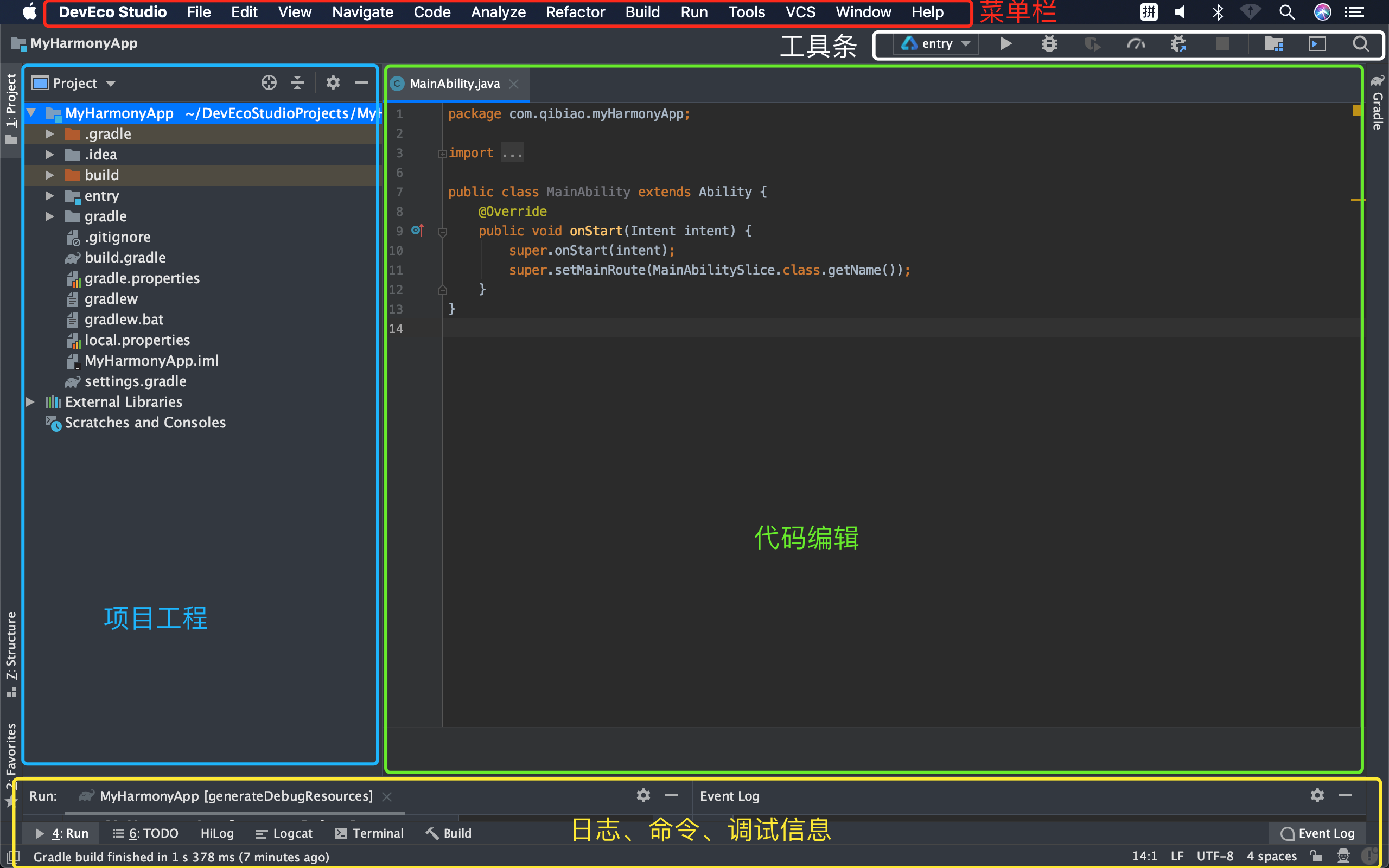The image size is (1389, 868).
Task: Open the VCS menu
Action: pos(800,12)
